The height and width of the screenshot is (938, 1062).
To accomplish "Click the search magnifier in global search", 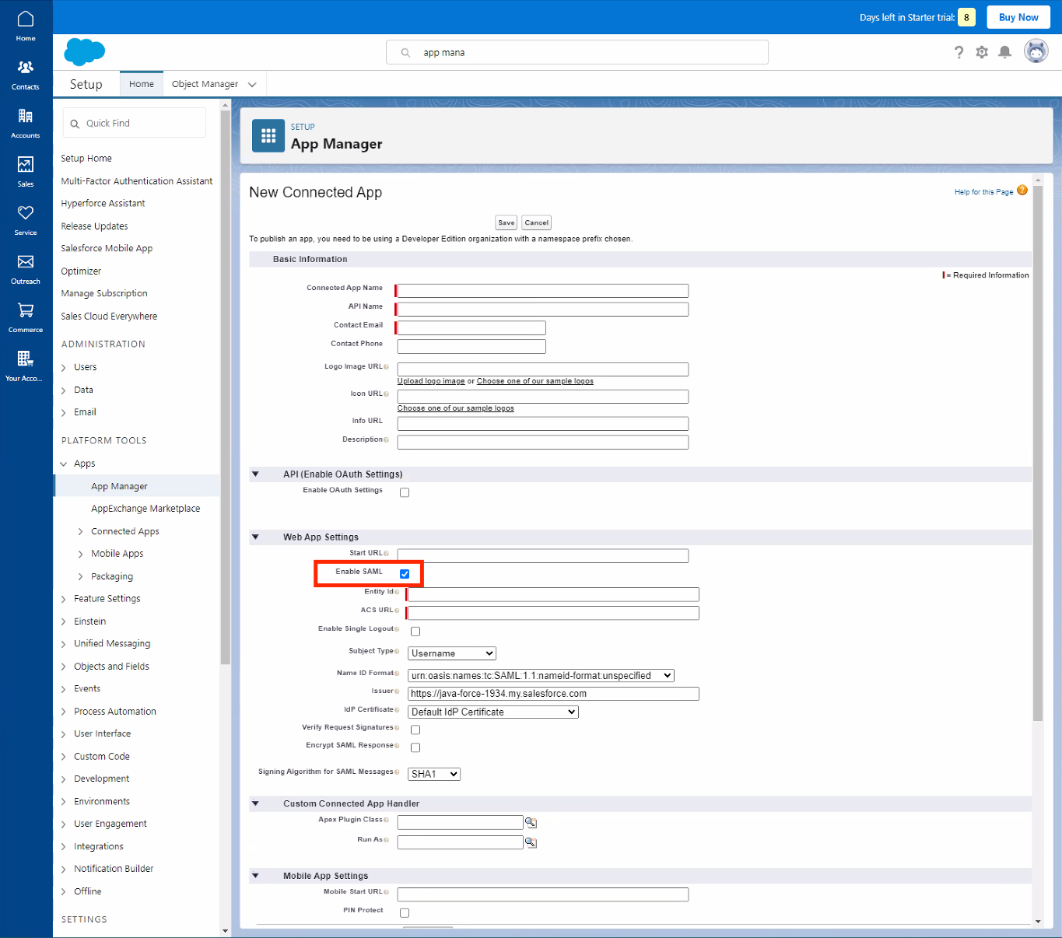I will point(406,53).
